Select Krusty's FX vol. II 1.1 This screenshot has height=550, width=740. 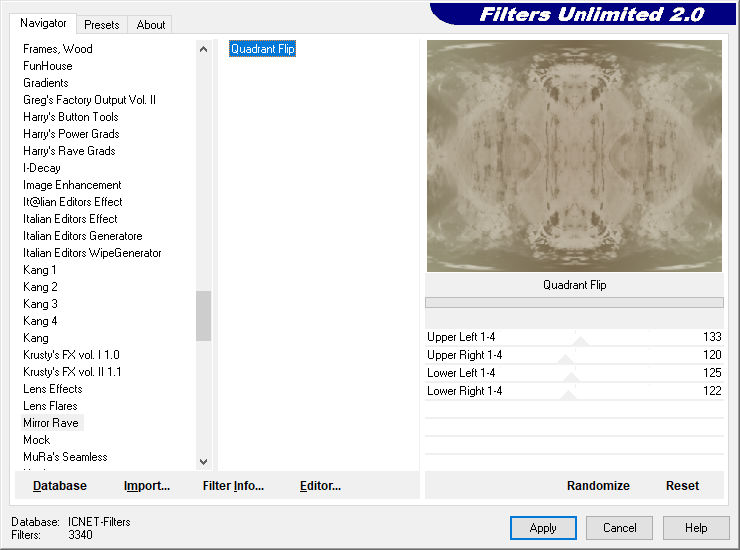point(72,372)
